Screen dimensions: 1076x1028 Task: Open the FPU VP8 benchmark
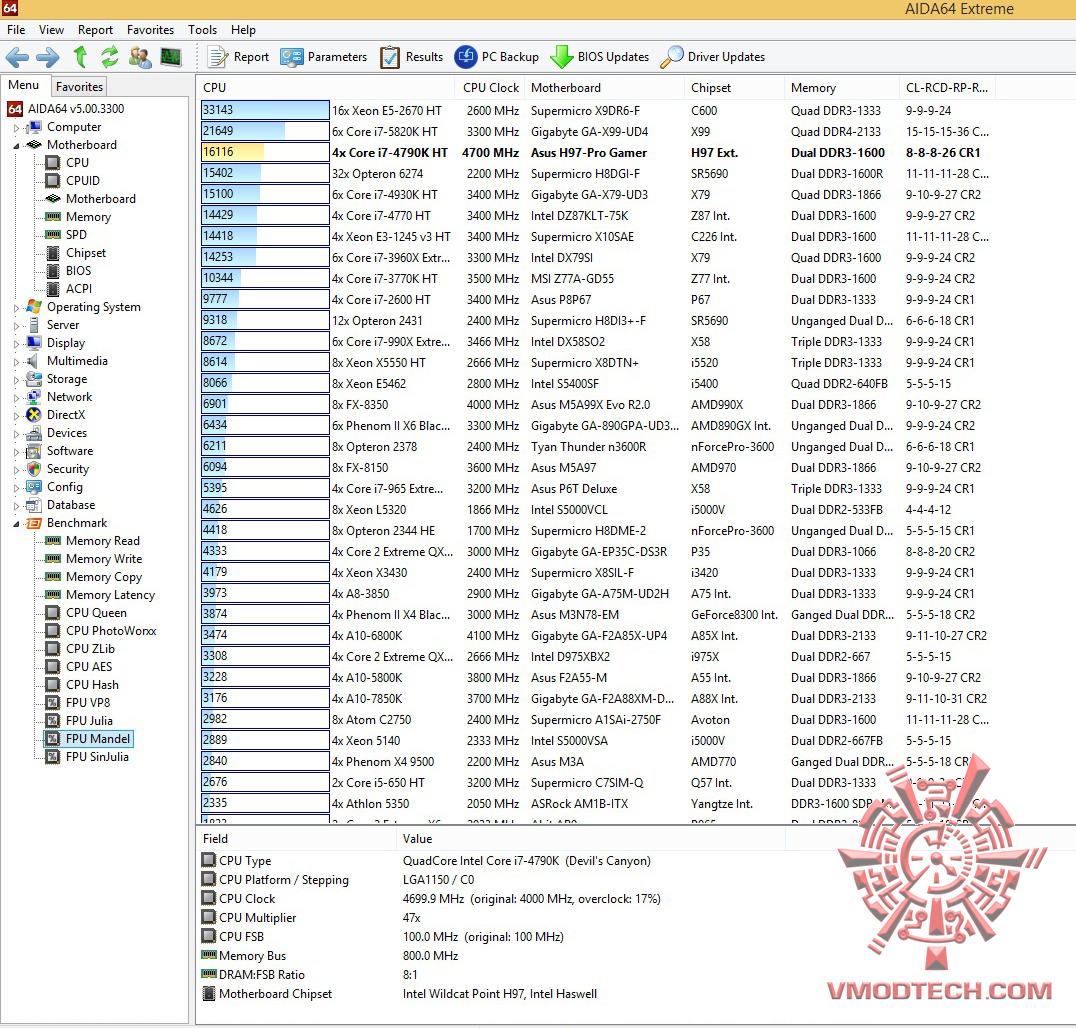point(78,703)
